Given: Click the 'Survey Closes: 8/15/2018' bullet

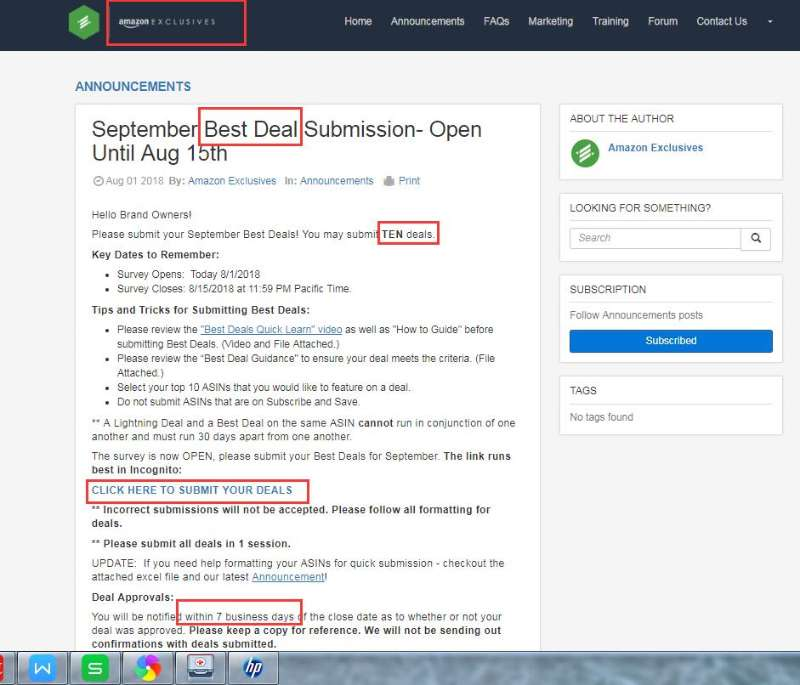Looking at the screenshot, I should click(234, 289).
